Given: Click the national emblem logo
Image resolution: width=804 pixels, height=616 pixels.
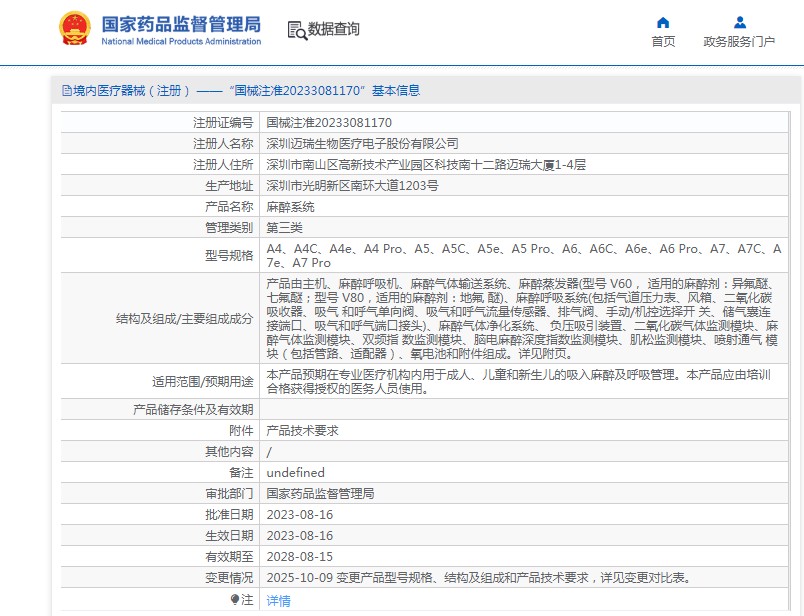Looking at the screenshot, I should click(76, 29).
